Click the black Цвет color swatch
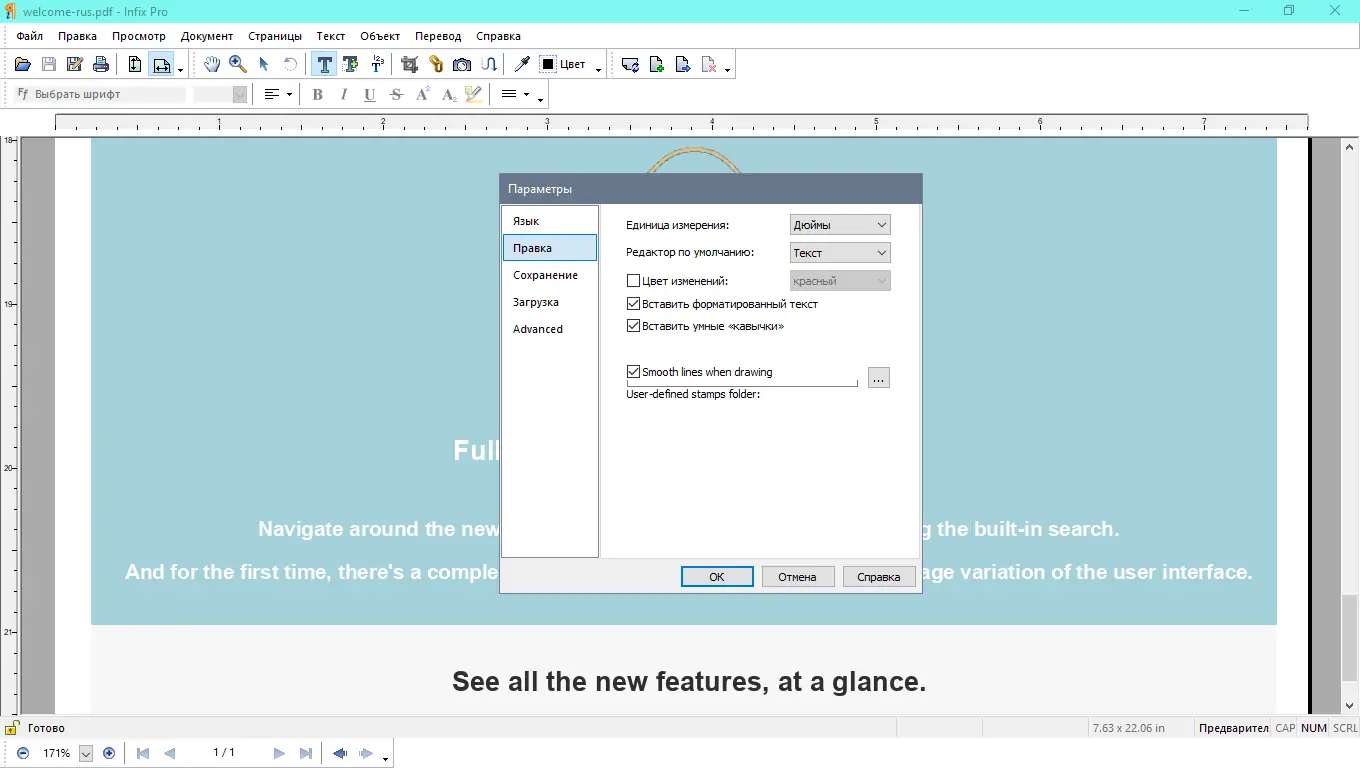Image resolution: width=1360 pixels, height=768 pixels. (x=548, y=65)
